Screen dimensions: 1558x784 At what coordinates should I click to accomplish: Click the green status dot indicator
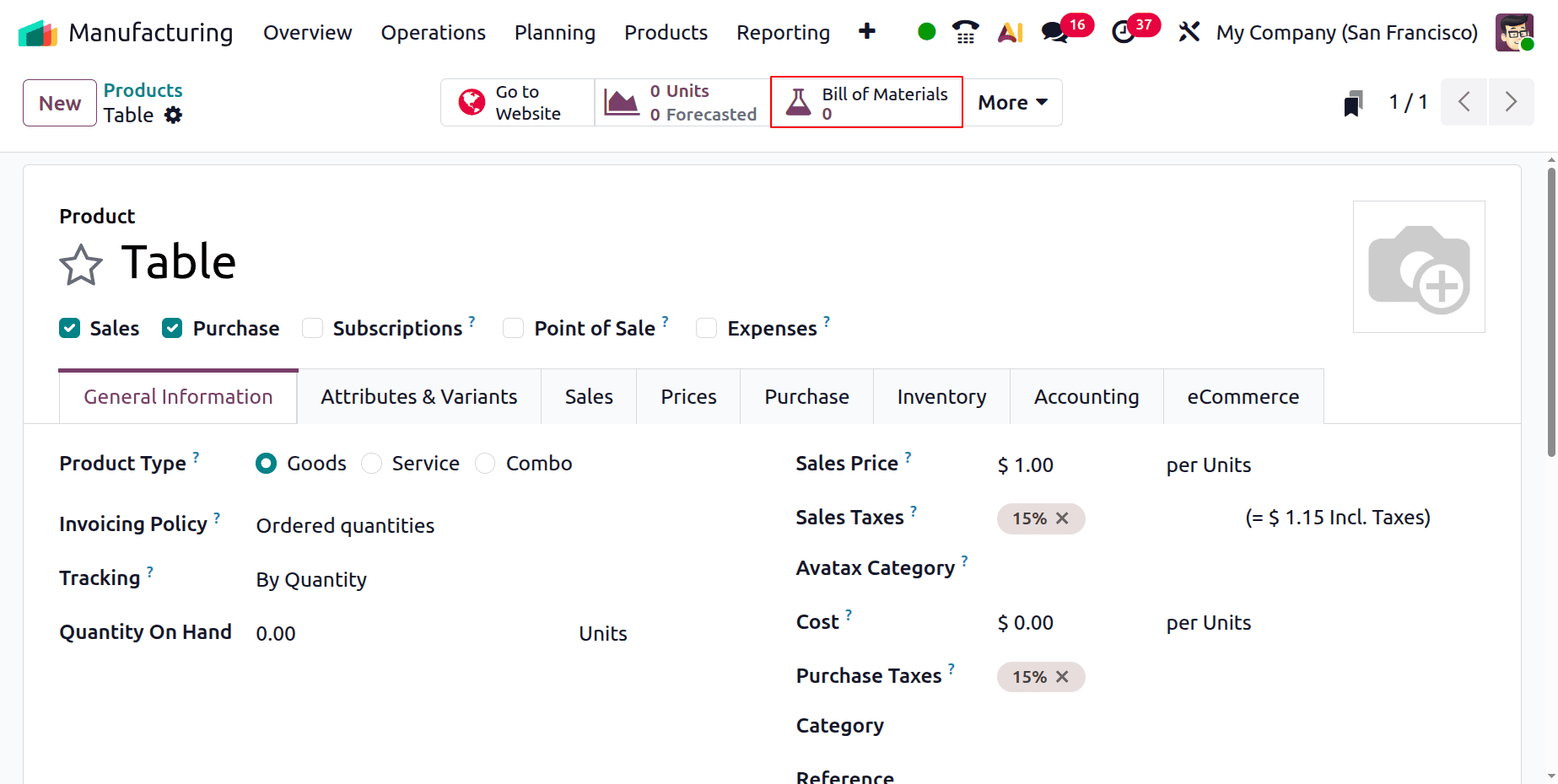pos(926,32)
